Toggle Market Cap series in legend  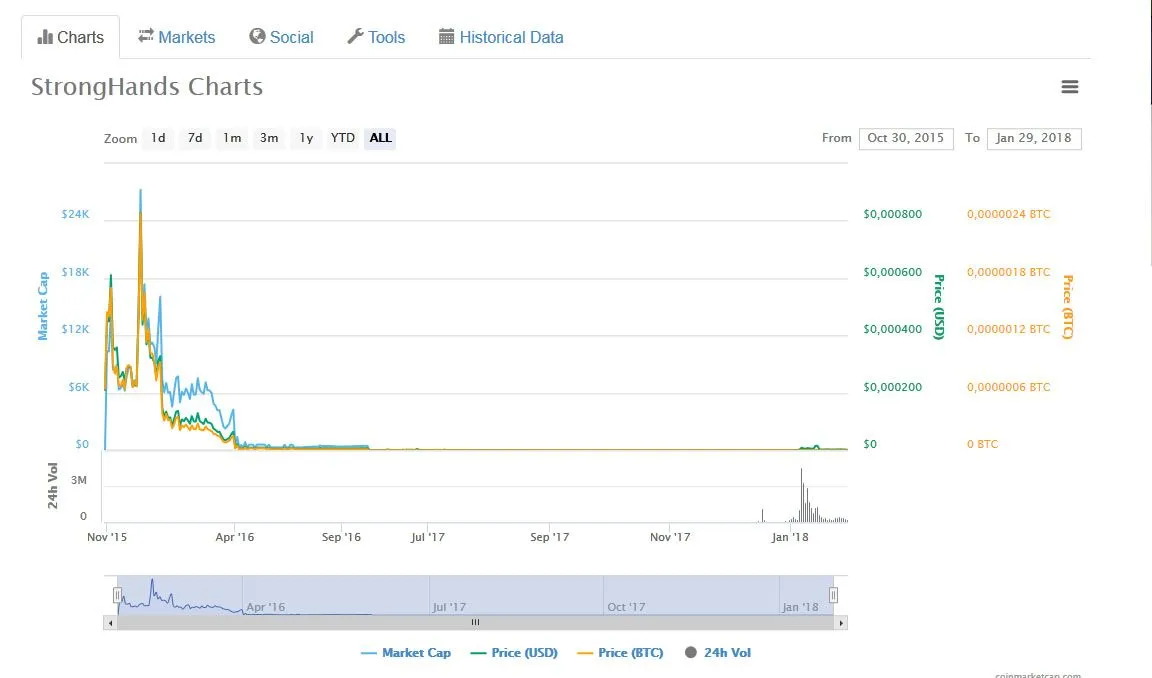406,652
